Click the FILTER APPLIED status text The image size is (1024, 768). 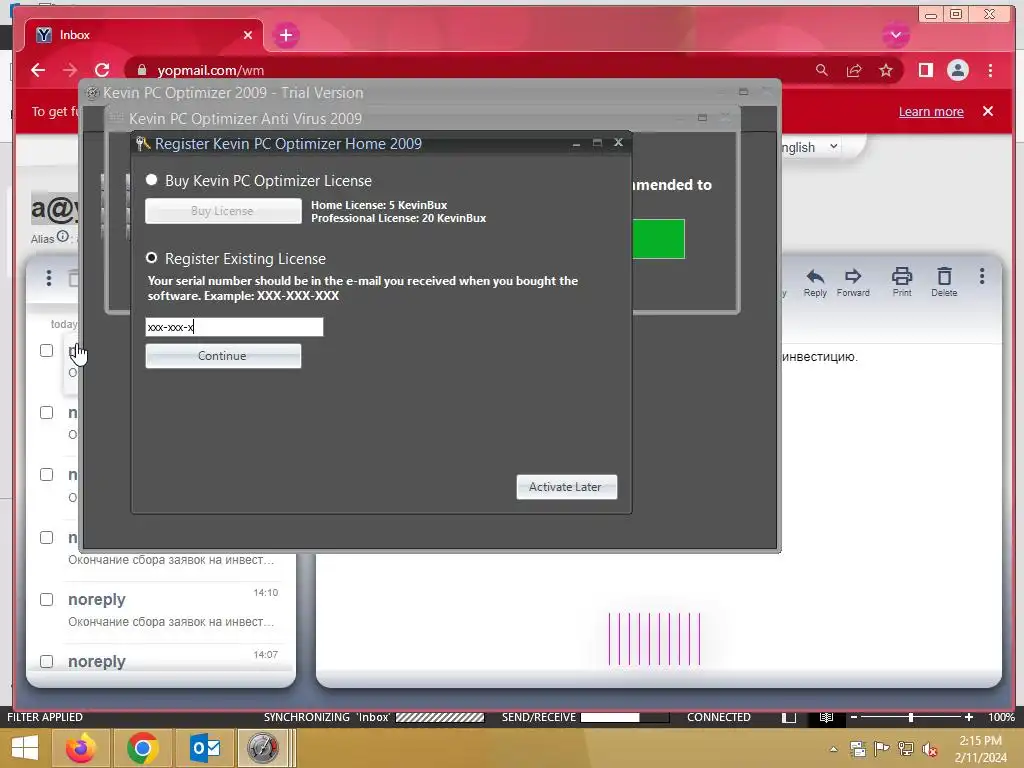point(44,717)
